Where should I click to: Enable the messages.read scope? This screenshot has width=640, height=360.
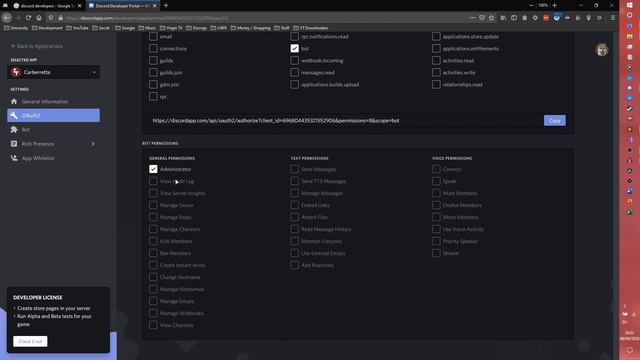(294, 72)
